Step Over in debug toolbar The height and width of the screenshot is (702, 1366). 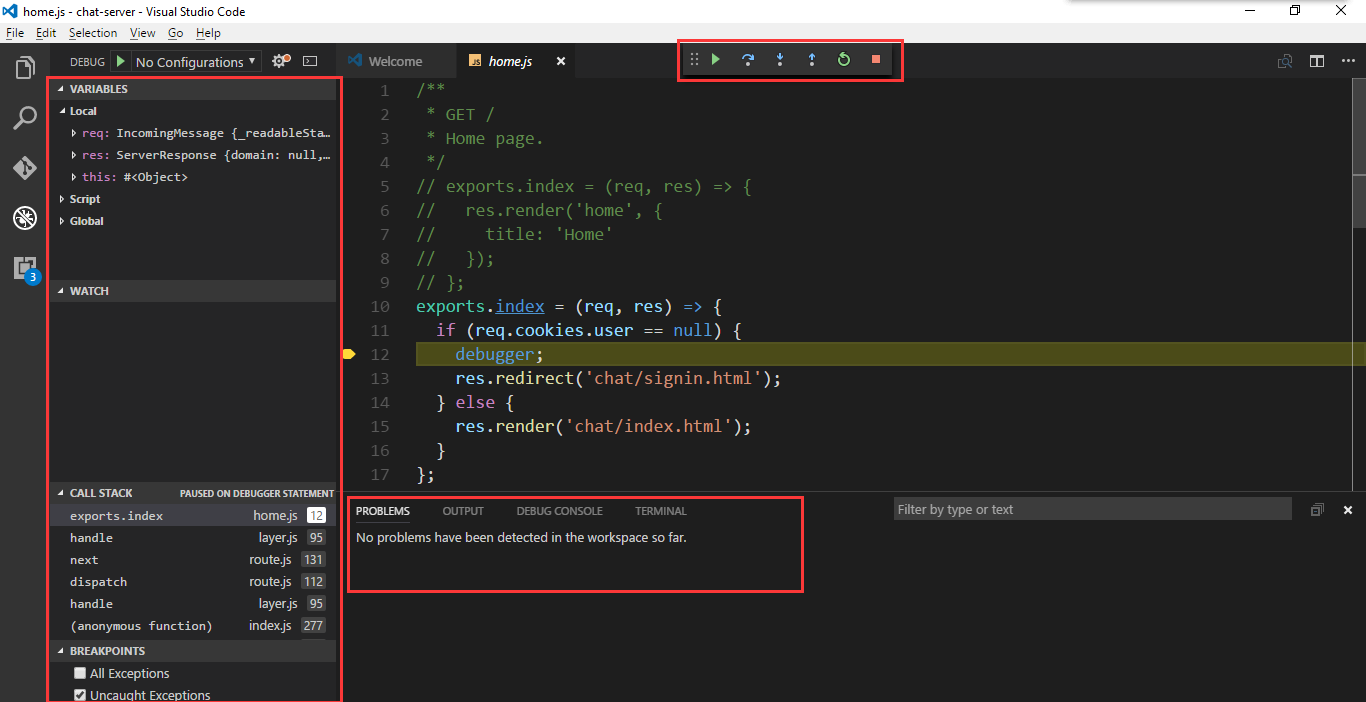pyautogui.click(x=747, y=60)
